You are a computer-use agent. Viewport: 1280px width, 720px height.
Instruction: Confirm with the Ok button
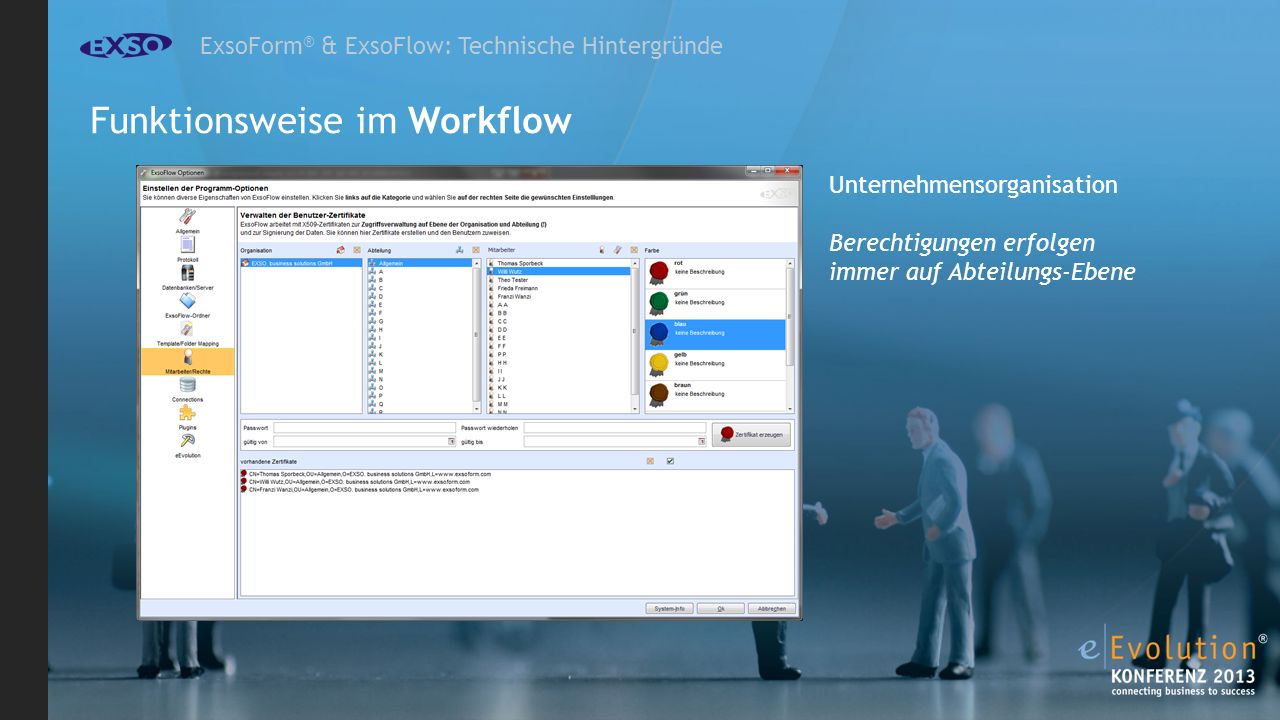click(720, 608)
